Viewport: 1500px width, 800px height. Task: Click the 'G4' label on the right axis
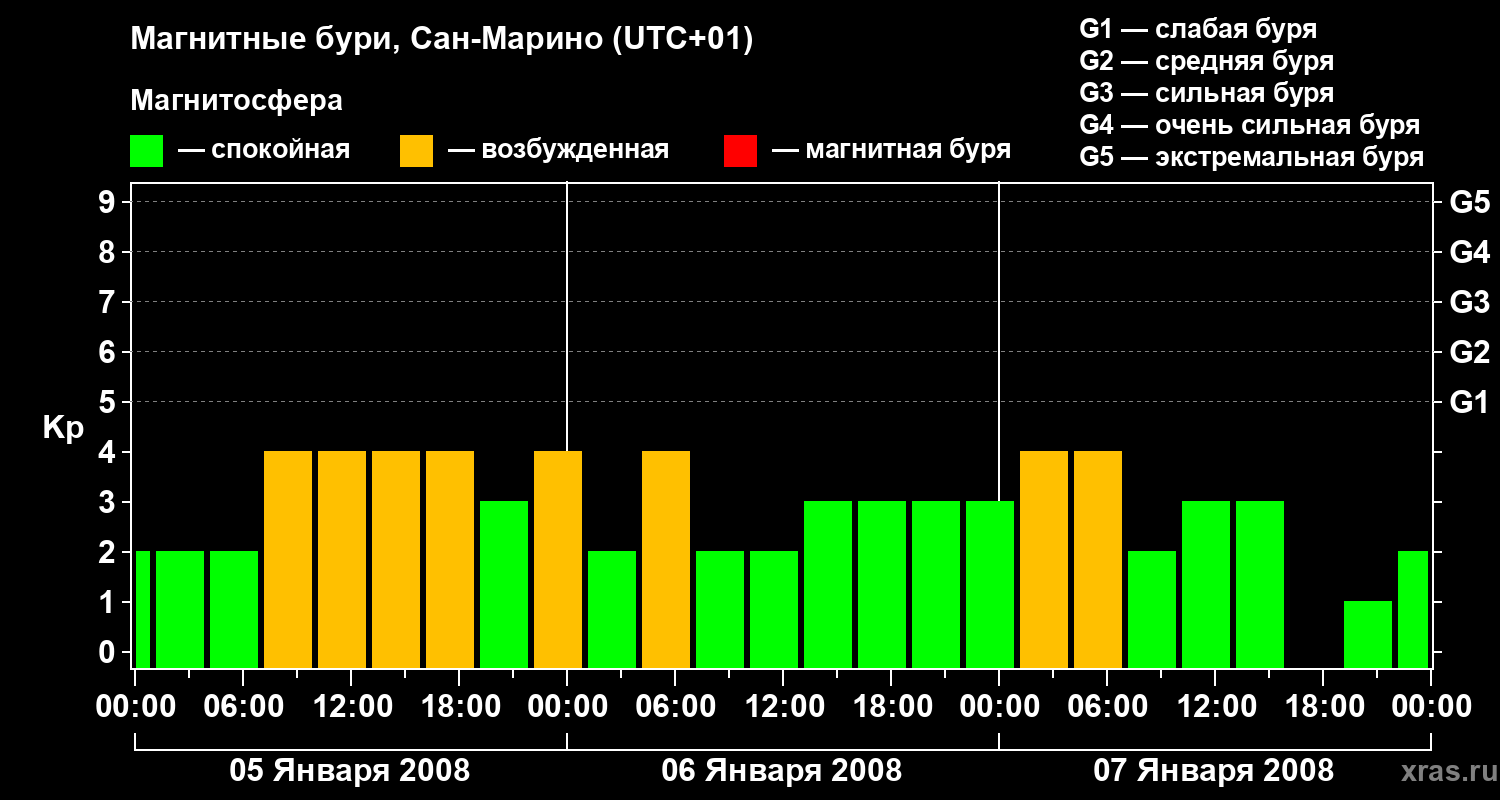pyautogui.click(x=1469, y=252)
